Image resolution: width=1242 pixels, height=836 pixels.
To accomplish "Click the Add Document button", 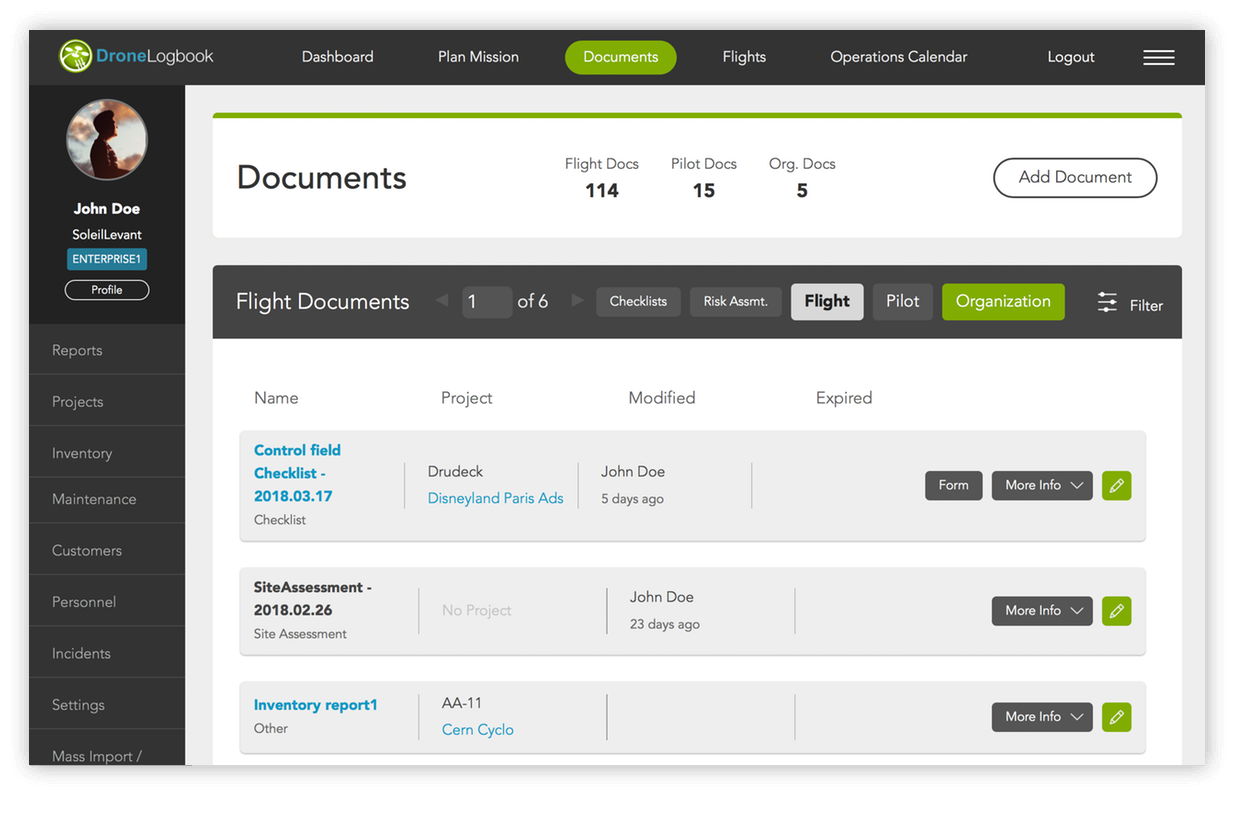I will click(x=1074, y=178).
